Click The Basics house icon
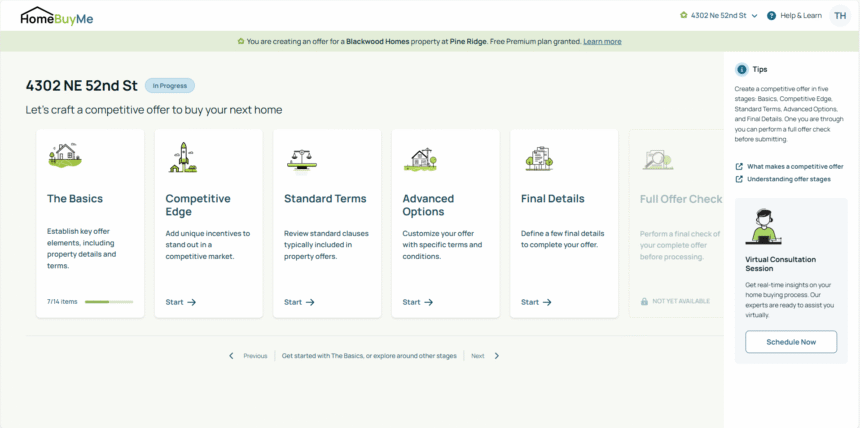Viewport: 860px width, 428px height. tap(64, 155)
